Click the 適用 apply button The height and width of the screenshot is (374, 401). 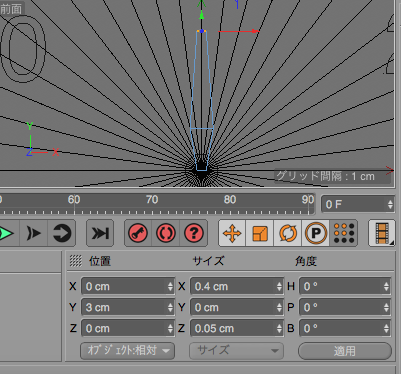coord(345,351)
